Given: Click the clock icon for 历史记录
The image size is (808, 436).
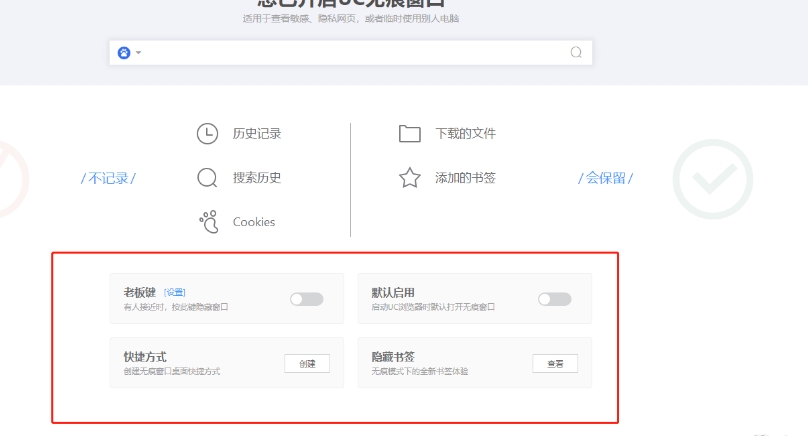Looking at the screenshot, I should (207, 133).
